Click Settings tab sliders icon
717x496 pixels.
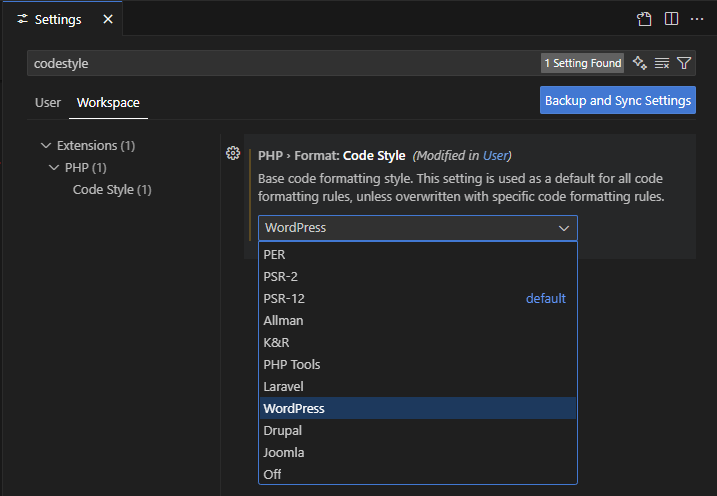[x=22, y=19]
